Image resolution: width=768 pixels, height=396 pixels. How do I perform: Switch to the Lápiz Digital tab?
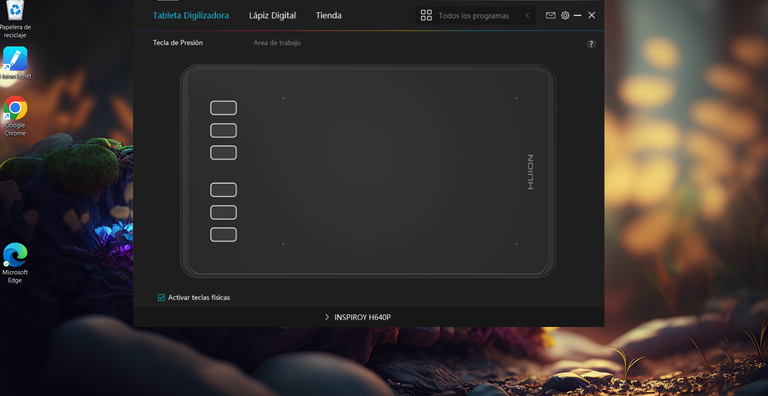[x=272, y=15]
